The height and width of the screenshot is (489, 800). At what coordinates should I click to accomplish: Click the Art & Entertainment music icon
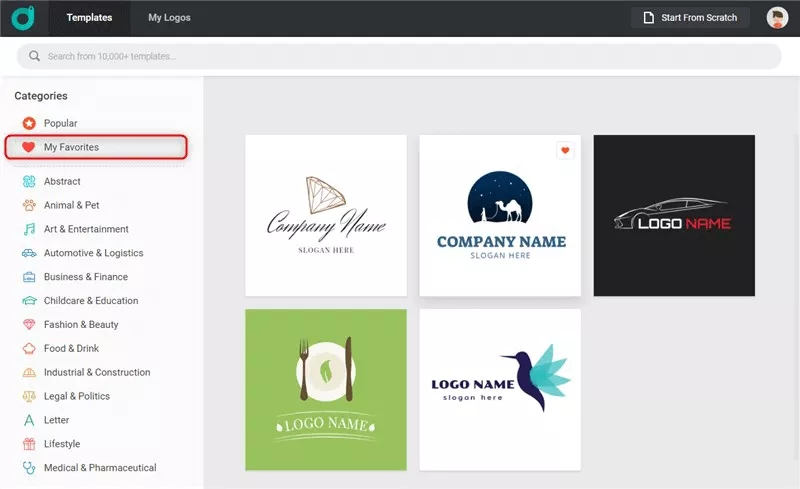(29, 229)
